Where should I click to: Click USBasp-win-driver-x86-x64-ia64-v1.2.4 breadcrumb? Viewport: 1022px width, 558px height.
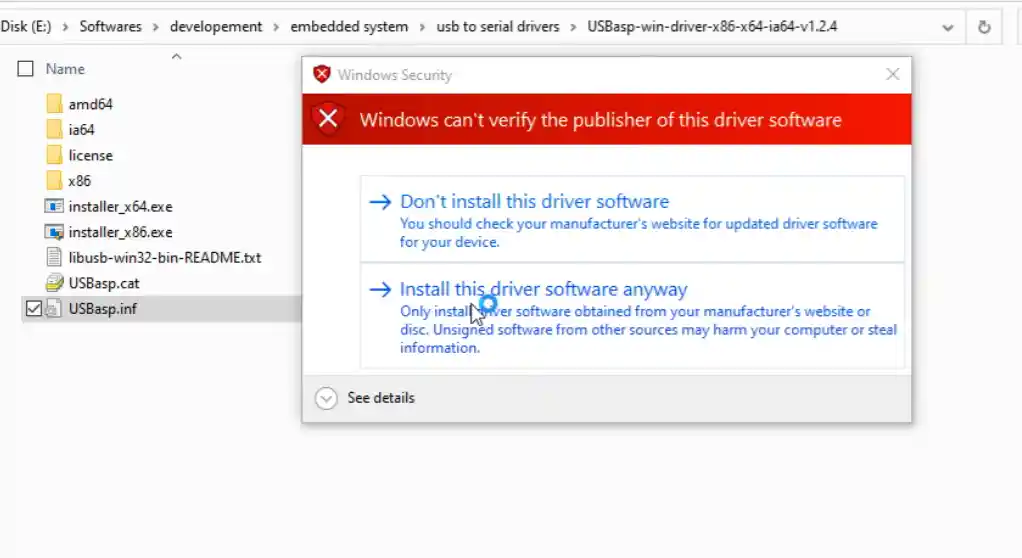click(x=712, y=27)
